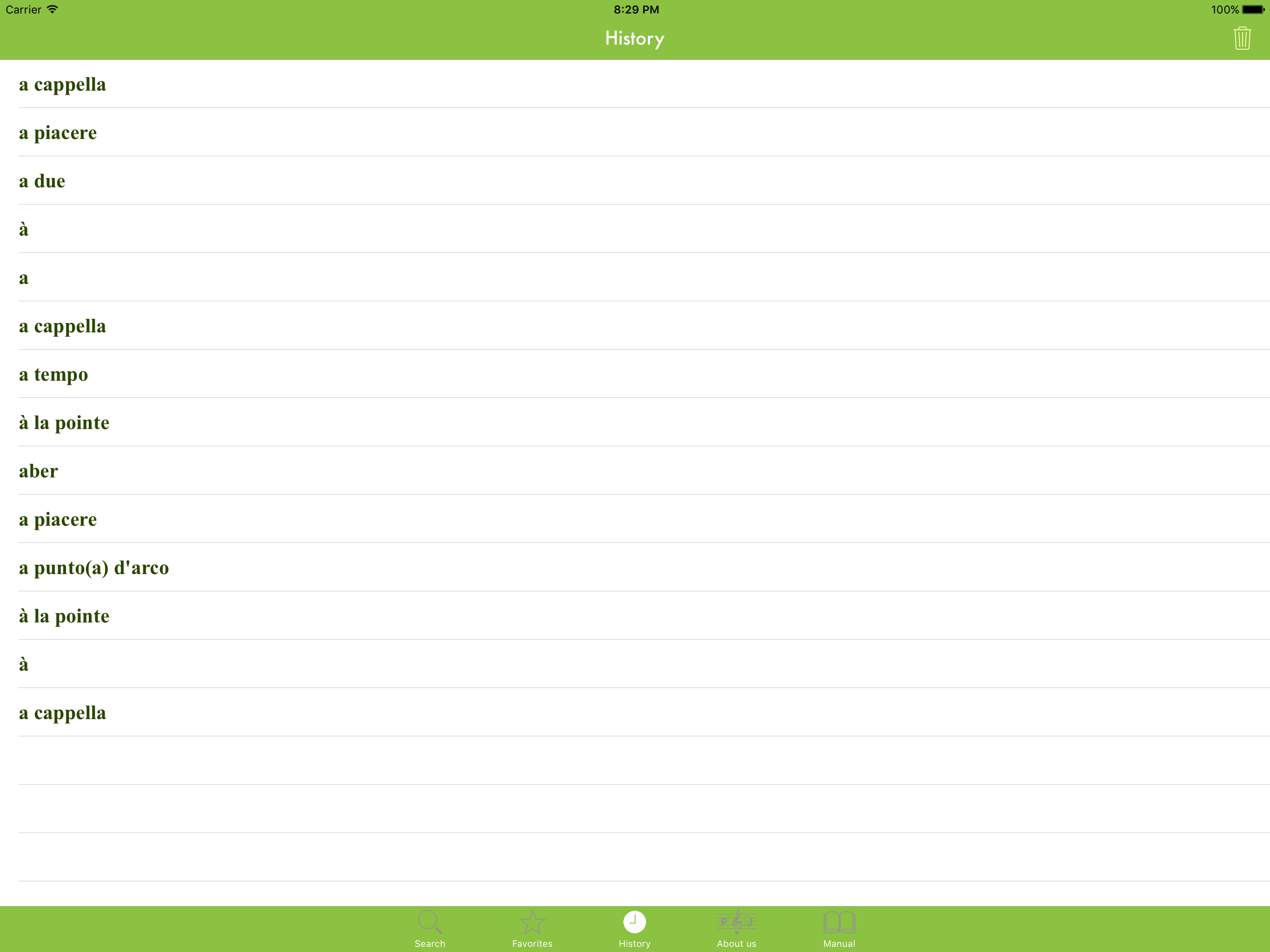Image resolution: width=1270 pixels, height=952 pixels.
Task: Tap the battery indicator icon
Action: [1253, 9]
